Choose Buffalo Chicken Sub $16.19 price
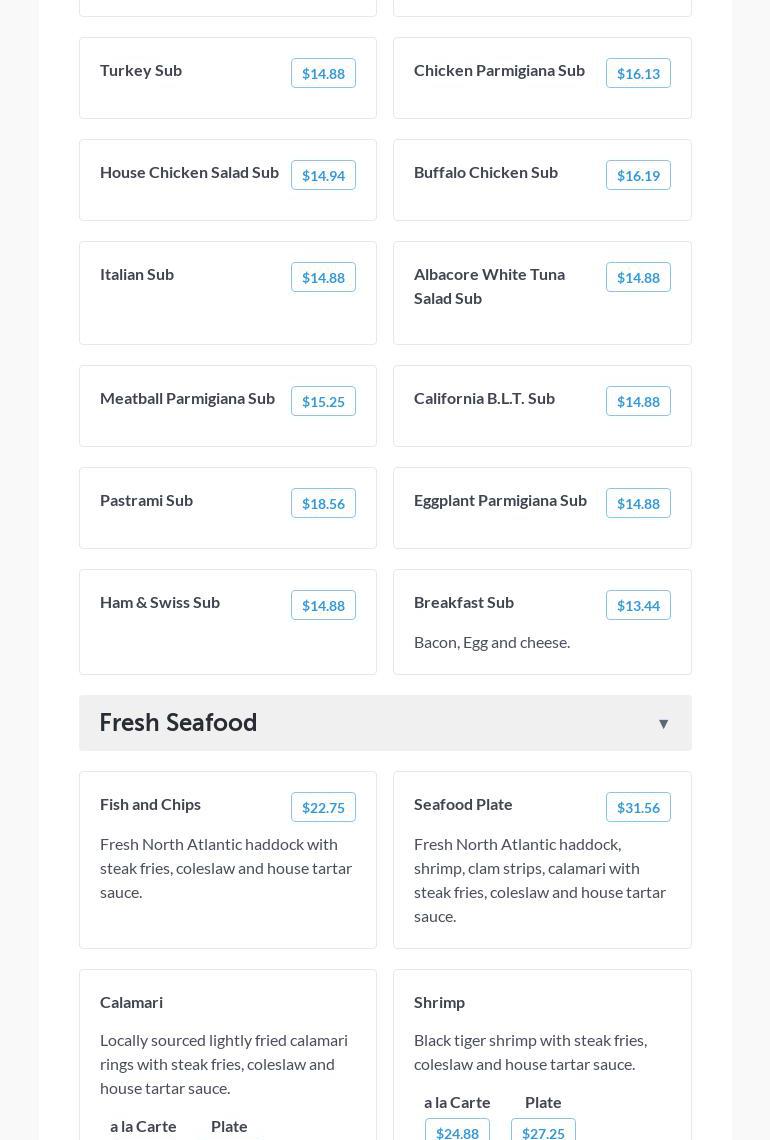 (x=638, y=175)
